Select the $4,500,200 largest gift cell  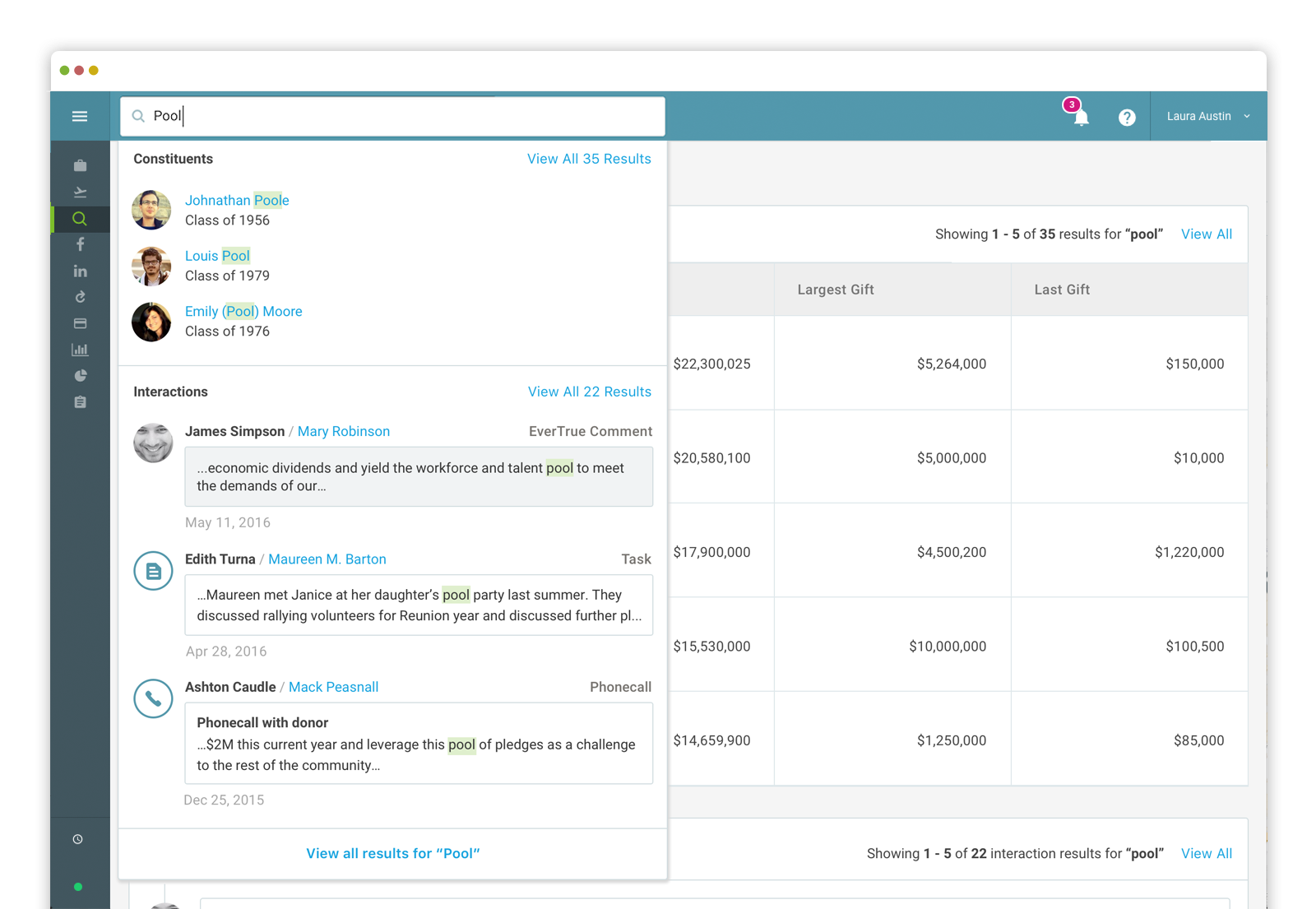click(x=952, y=552)
